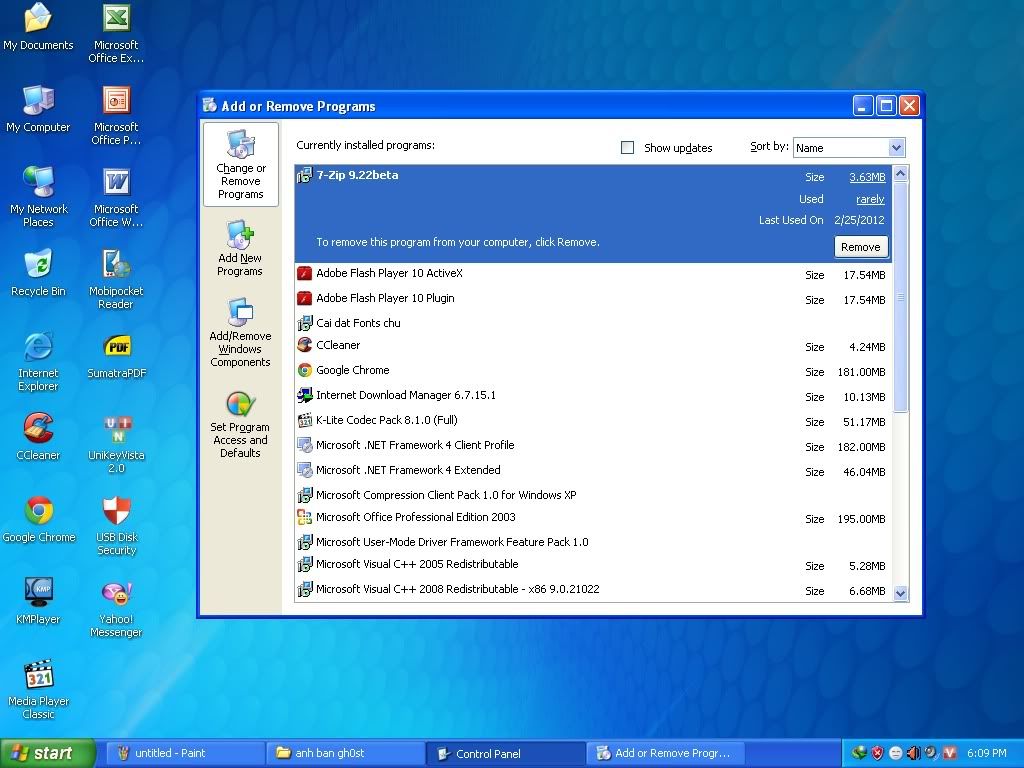Click the 'rarely' usage link
This screenshot has width=1024, height=768.
click(x=870, y=199)
